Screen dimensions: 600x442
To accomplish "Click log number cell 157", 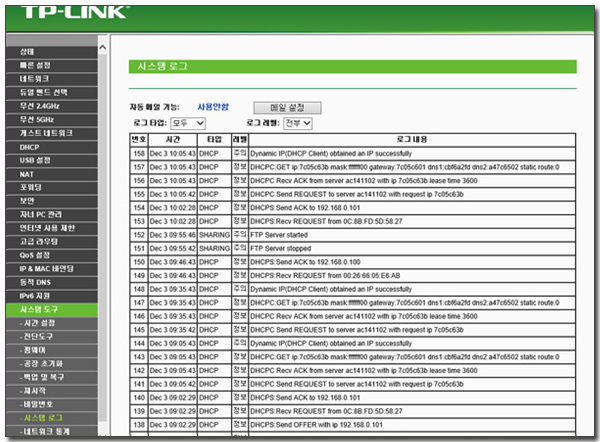I will [x=139, y=167].
